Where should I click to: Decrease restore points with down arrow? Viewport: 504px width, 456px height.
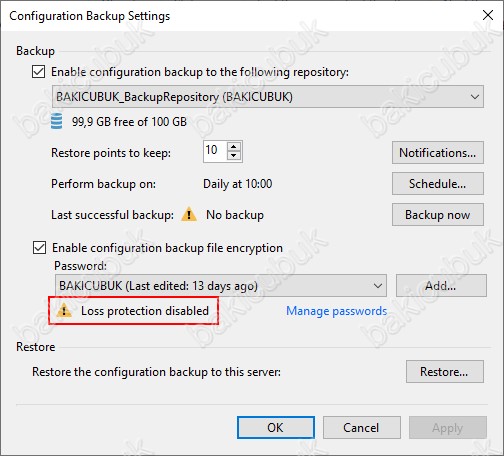tap(234, 156)
